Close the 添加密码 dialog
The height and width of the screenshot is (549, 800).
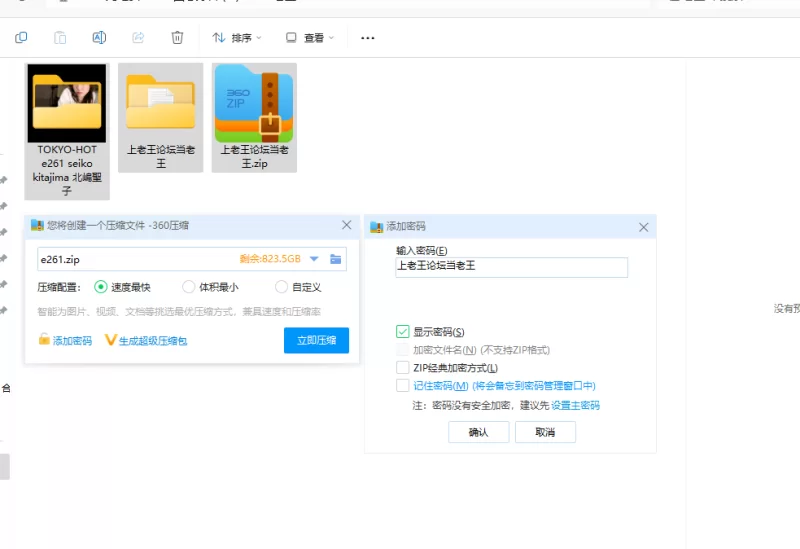pos(643,227)
